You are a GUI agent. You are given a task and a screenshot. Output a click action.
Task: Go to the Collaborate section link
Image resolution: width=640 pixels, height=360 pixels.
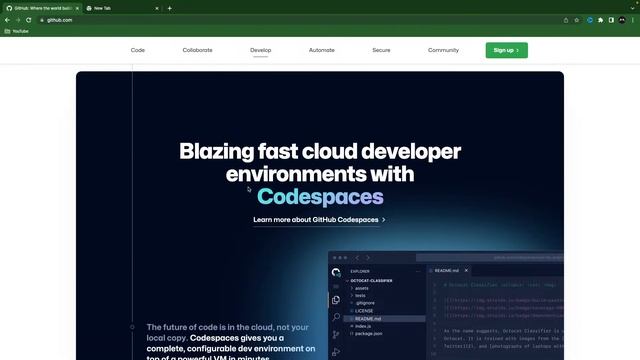pyautogui.click(x=198, y=50)
